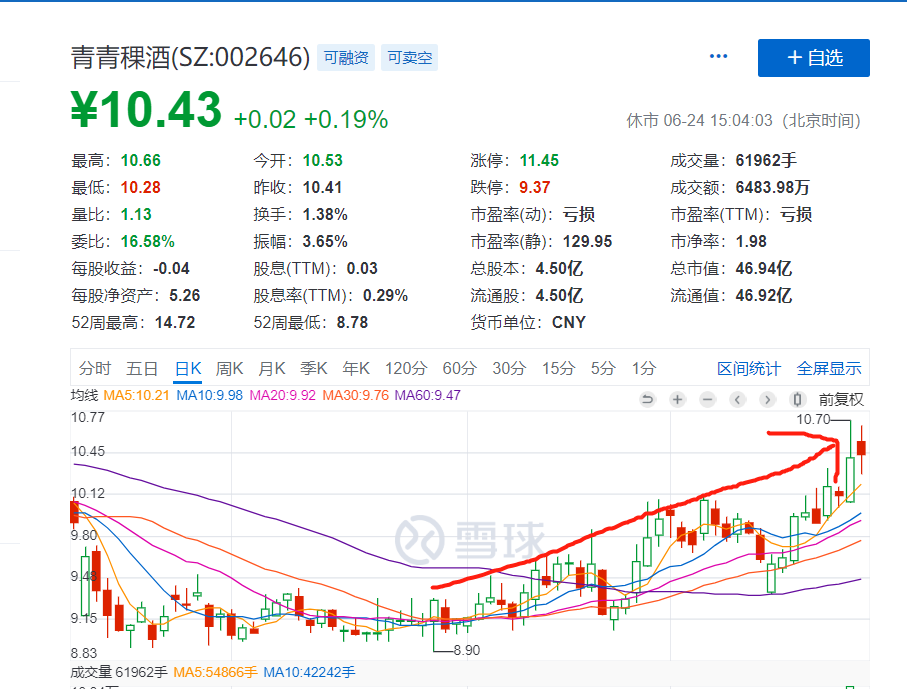Click the MA30:9.76 indicator label
907x689 pixels.
point(356,396)
